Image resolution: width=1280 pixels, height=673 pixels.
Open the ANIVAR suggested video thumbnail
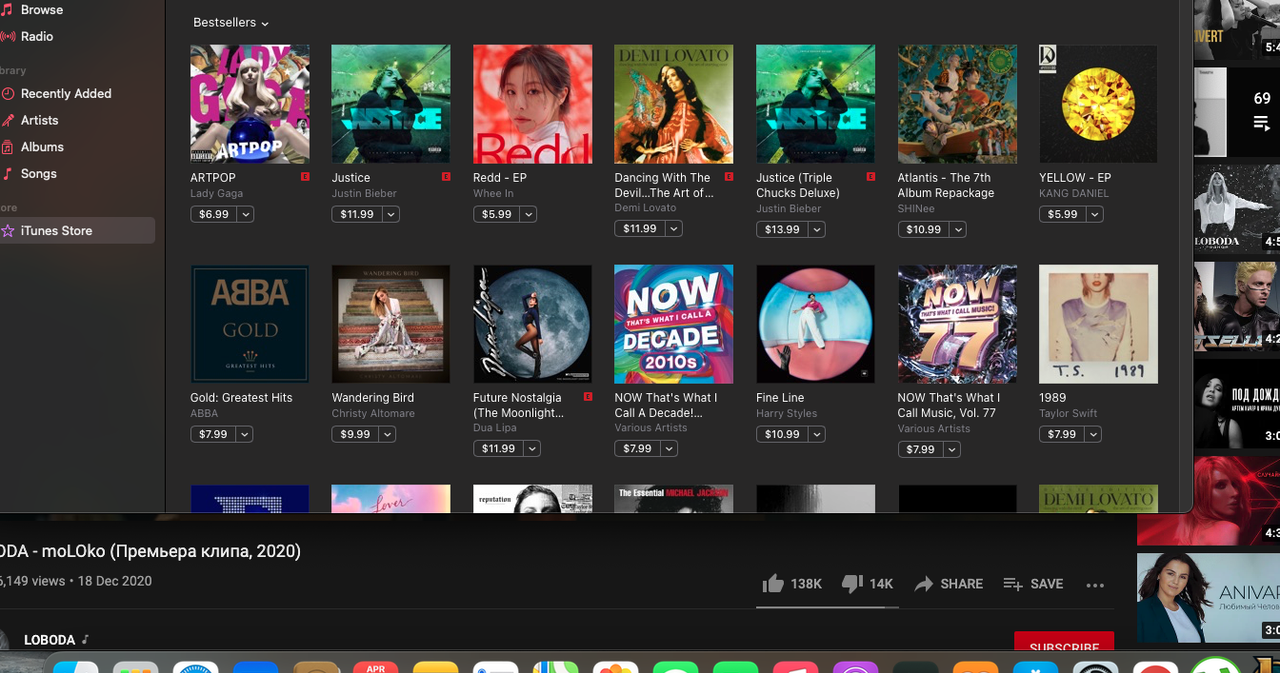1208,597
